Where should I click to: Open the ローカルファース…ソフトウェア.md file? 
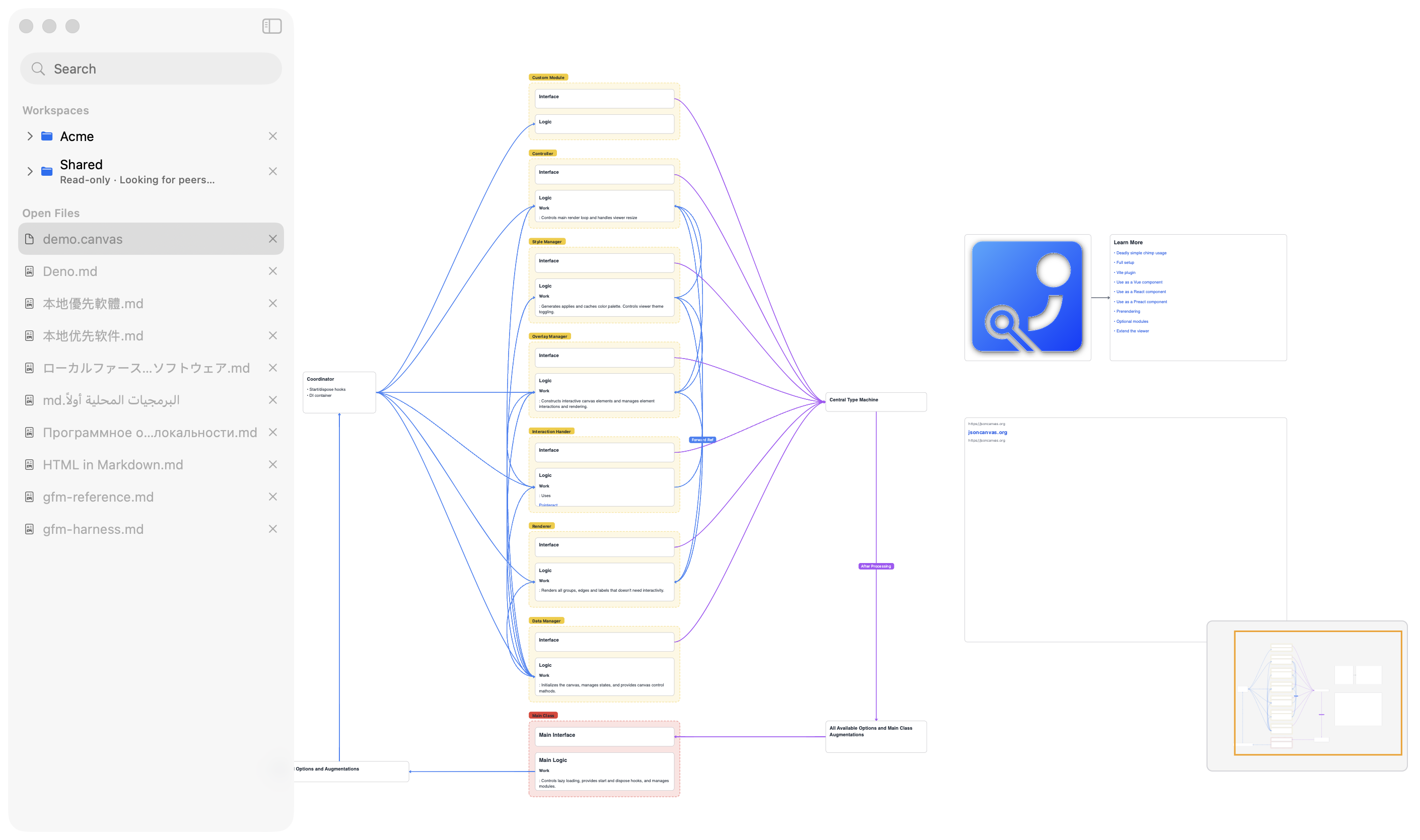pyautogui.click(x=151, y=368)
